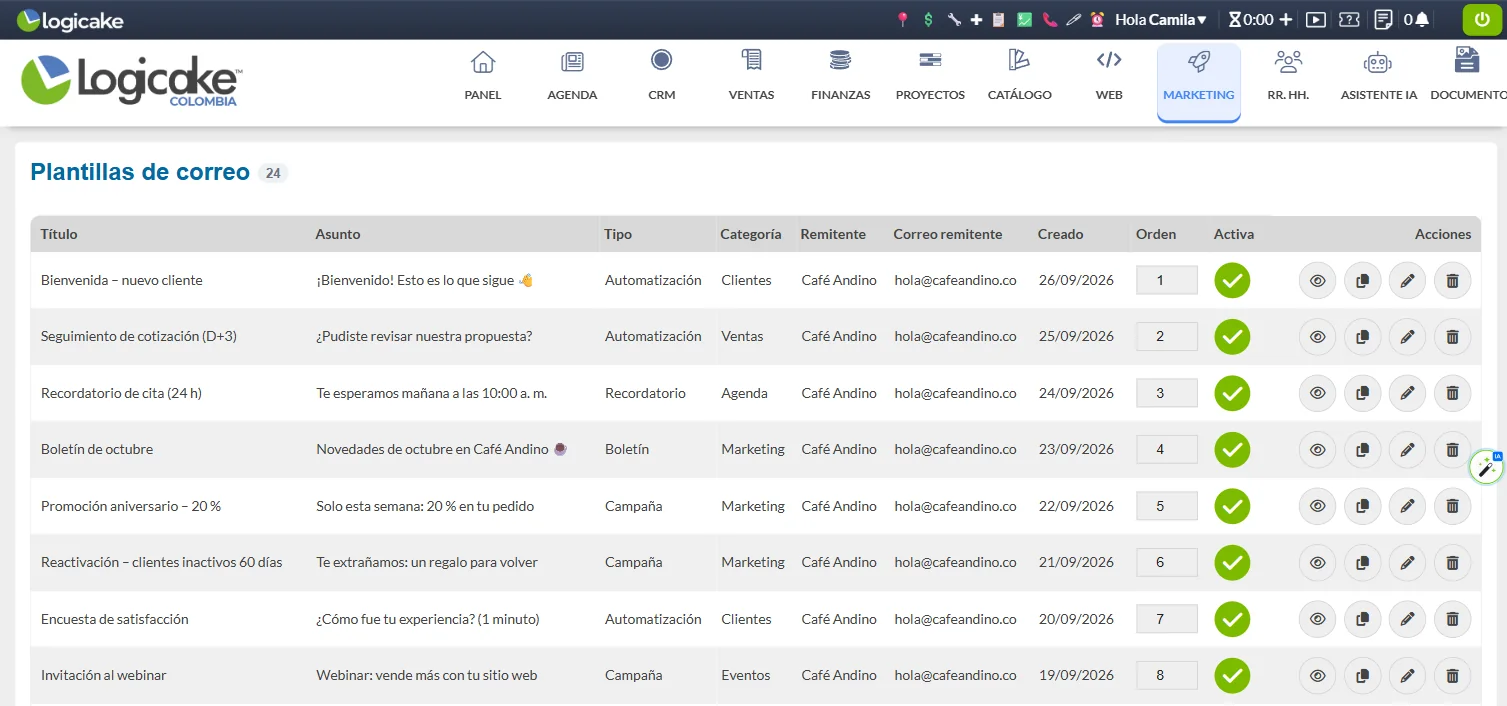Screen dimensions: 1507x706
Task: Click the Logicake Colombia logo
Action: tap(130, 81)
